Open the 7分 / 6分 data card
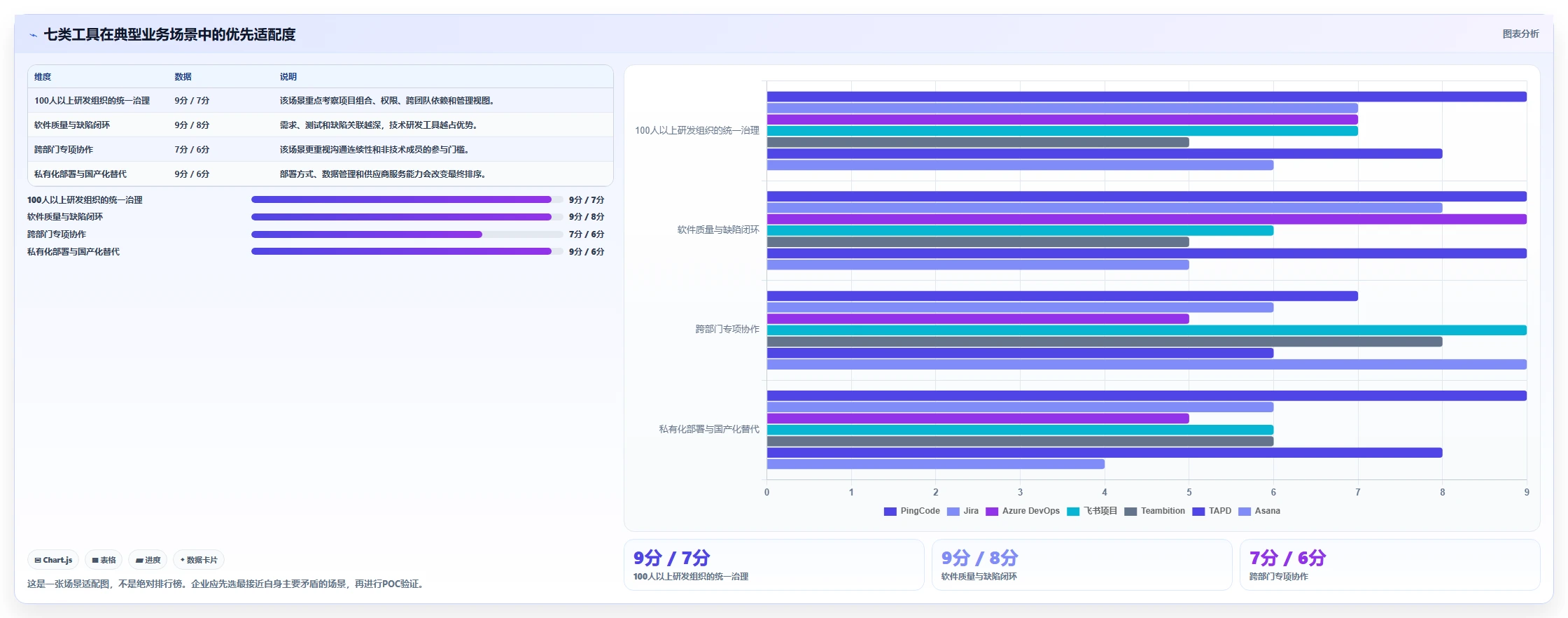1568x618 pixels. coord(1389,565)
